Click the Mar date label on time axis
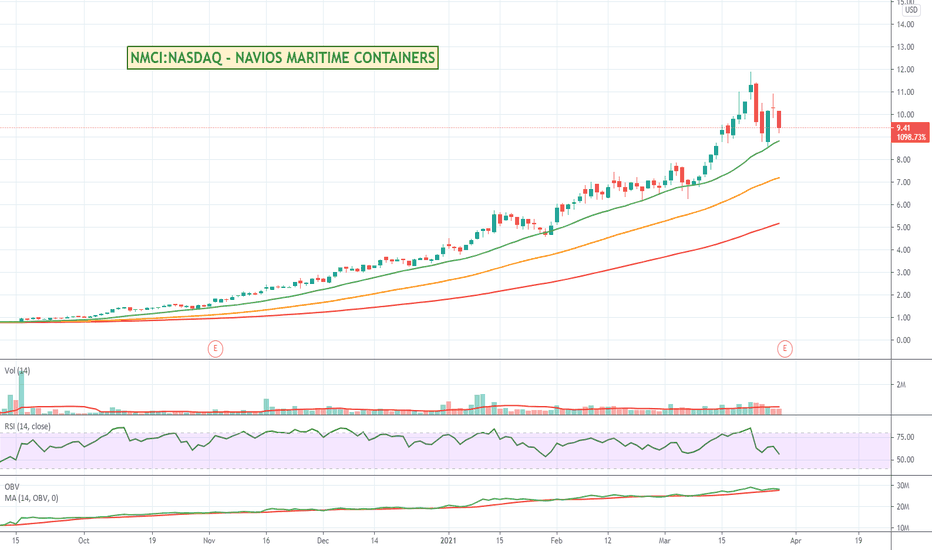This screenshot has width=932, height=550. [x=665, y=540]
